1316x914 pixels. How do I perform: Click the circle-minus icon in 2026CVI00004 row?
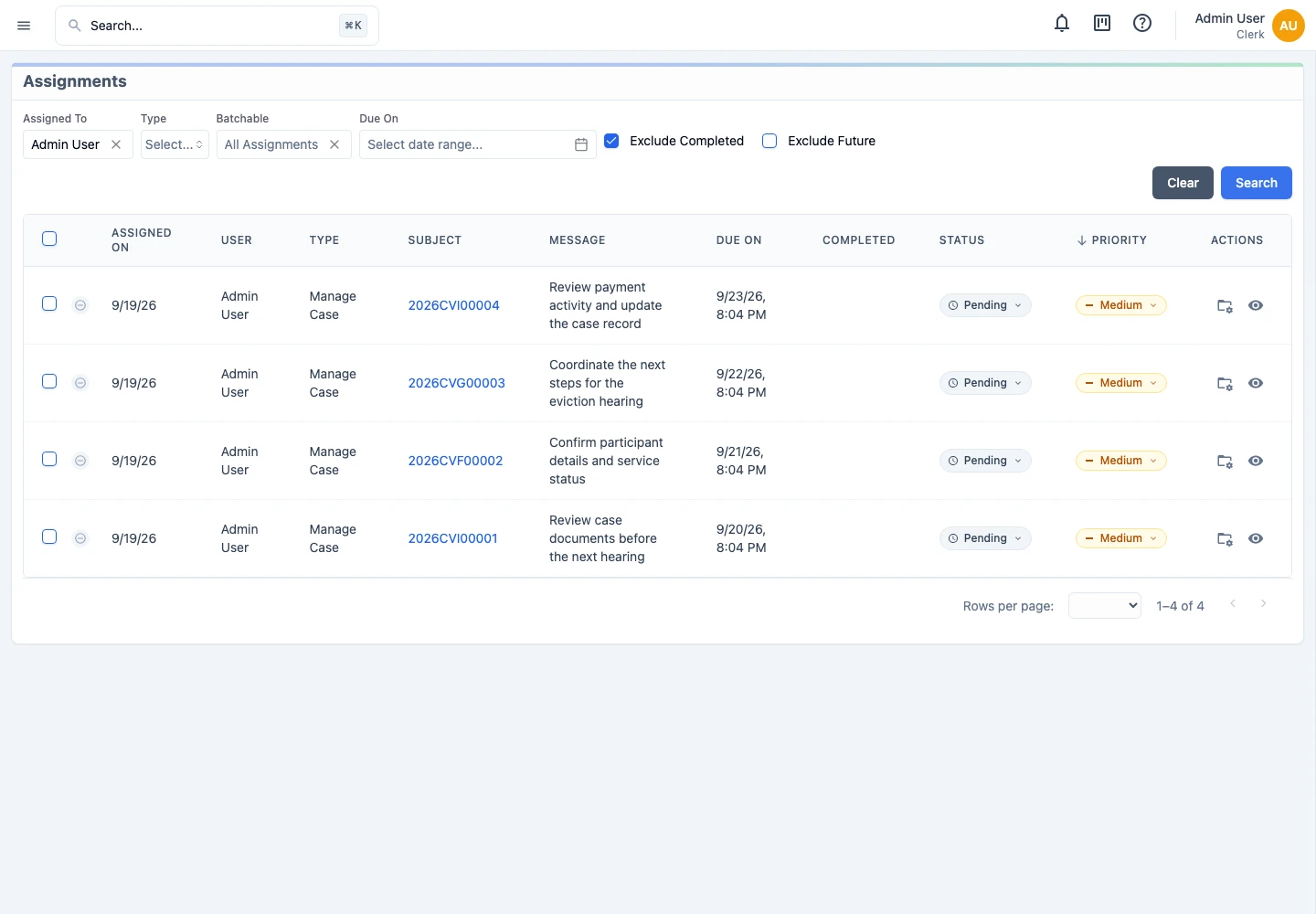pyautogui.click(x=80, y=305)
